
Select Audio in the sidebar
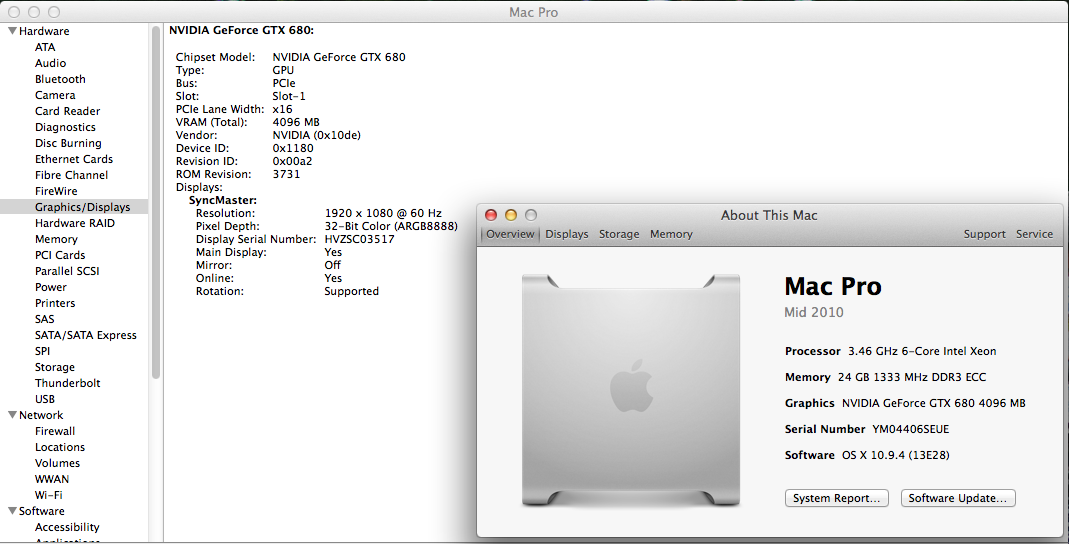tap(50, 63)
